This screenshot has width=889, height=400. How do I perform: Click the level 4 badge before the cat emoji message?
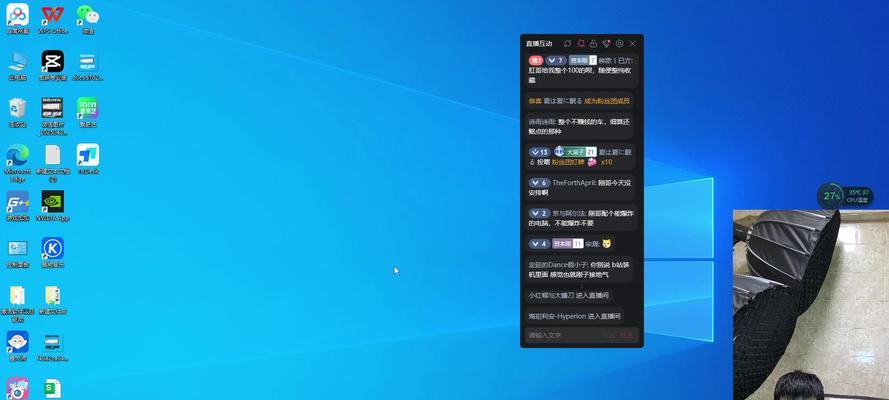coord(539,244)
